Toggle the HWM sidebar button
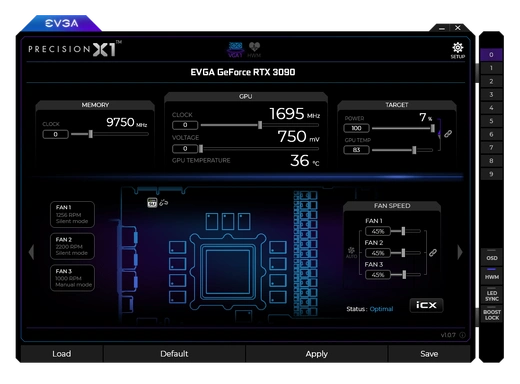Viewport: 520px width, 384px height. (x=492, y=276)
